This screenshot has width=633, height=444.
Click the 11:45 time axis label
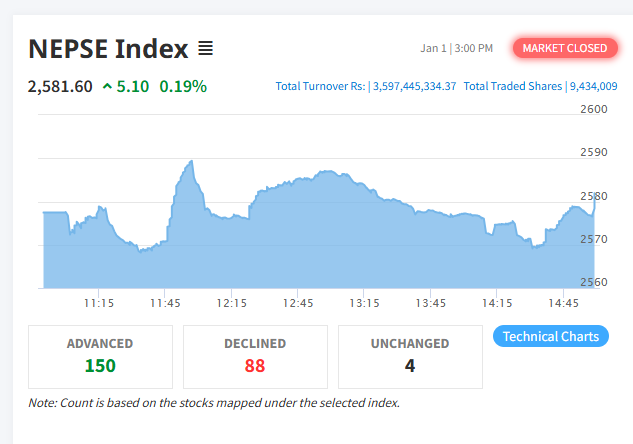(165, 303)
